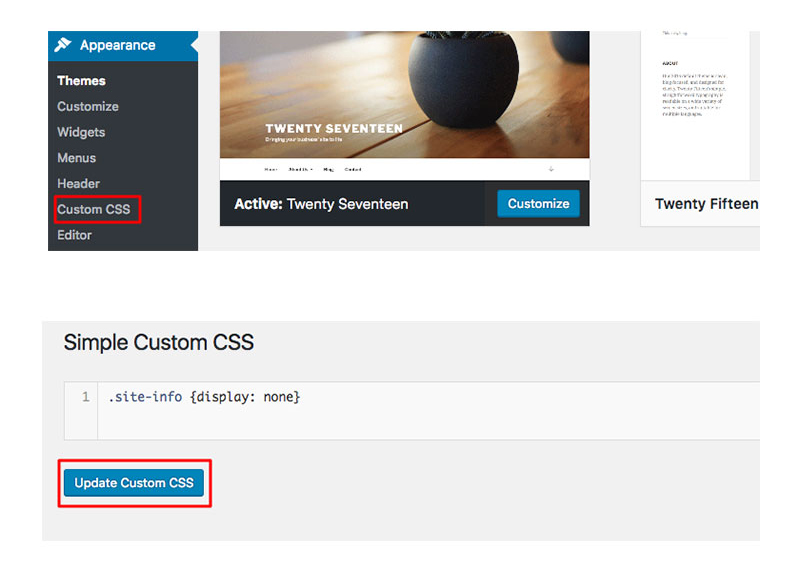This screenshot has width=800, height=573.
Task: Click the 'Active: Twenty Seventeen' label
Action: point(321,204)
